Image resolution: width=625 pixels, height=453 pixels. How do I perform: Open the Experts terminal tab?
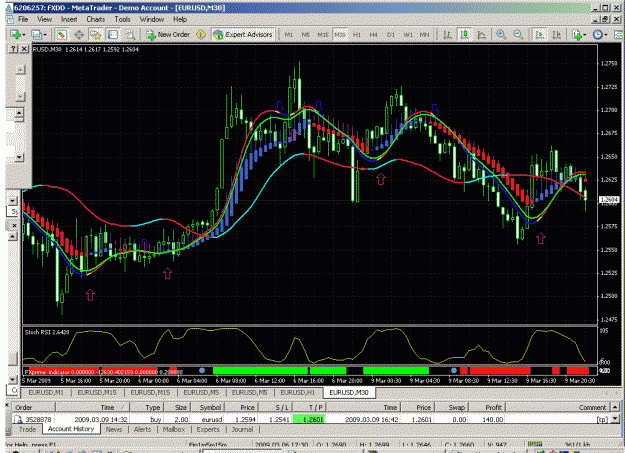(208, 429)
